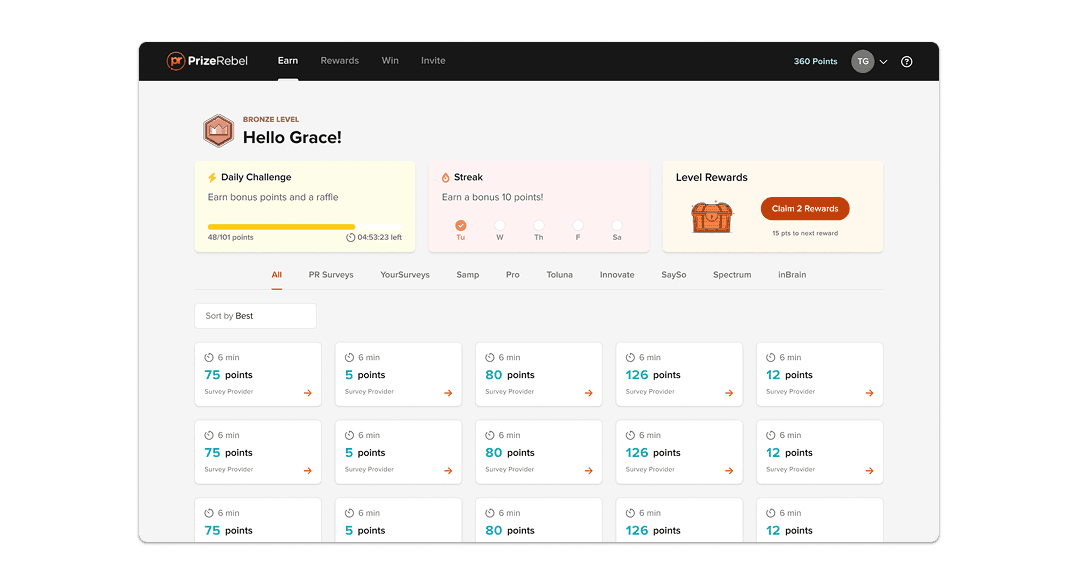The height and width of the screenshot is (584, 1078).
Task: Click the Streak flame icon
Action: 446,177
